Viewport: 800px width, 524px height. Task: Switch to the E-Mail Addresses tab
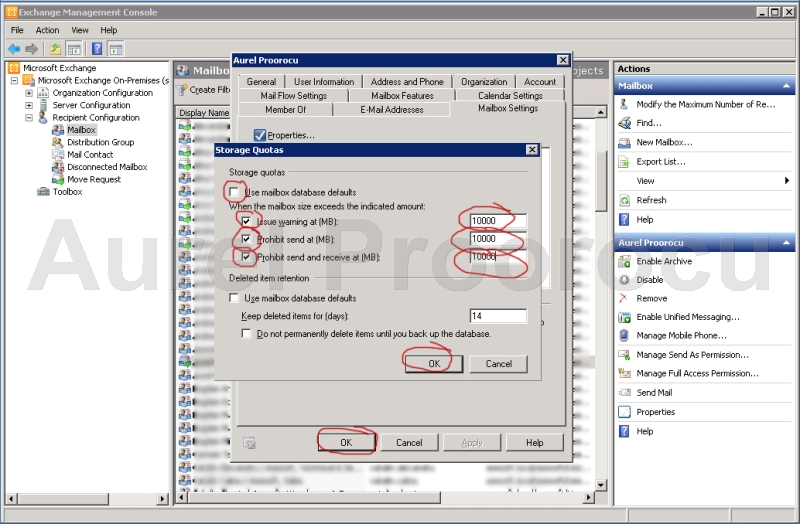point(391,109)
